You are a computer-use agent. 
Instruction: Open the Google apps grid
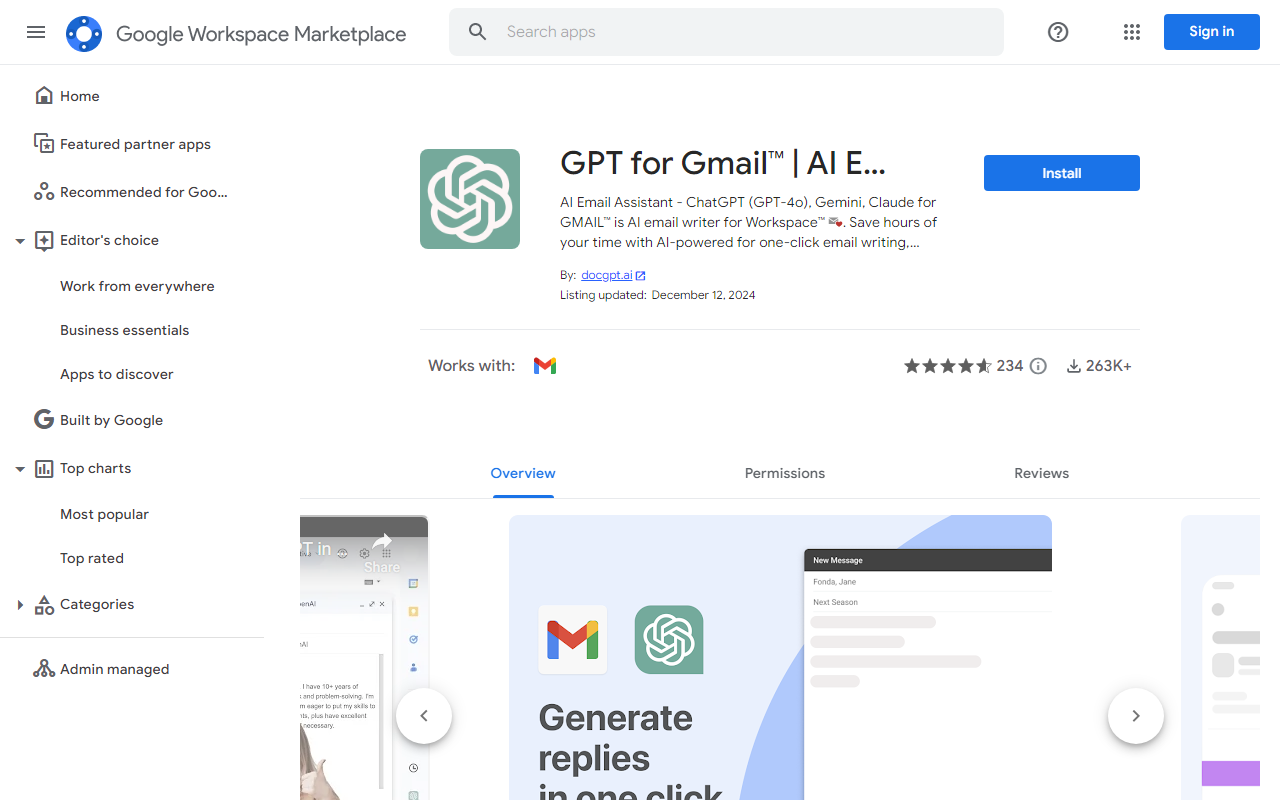pos(1132,32)
